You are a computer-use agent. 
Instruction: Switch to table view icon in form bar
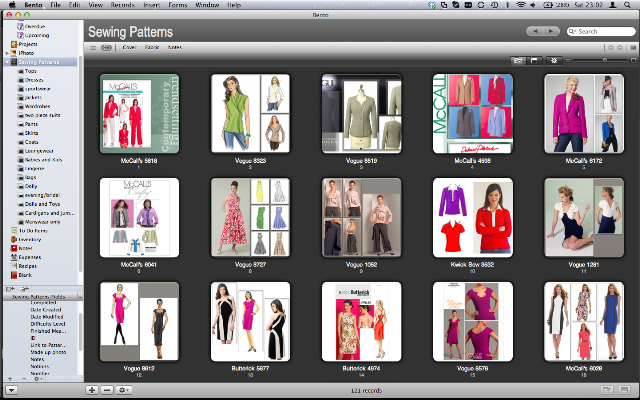(x=93, y=48)
